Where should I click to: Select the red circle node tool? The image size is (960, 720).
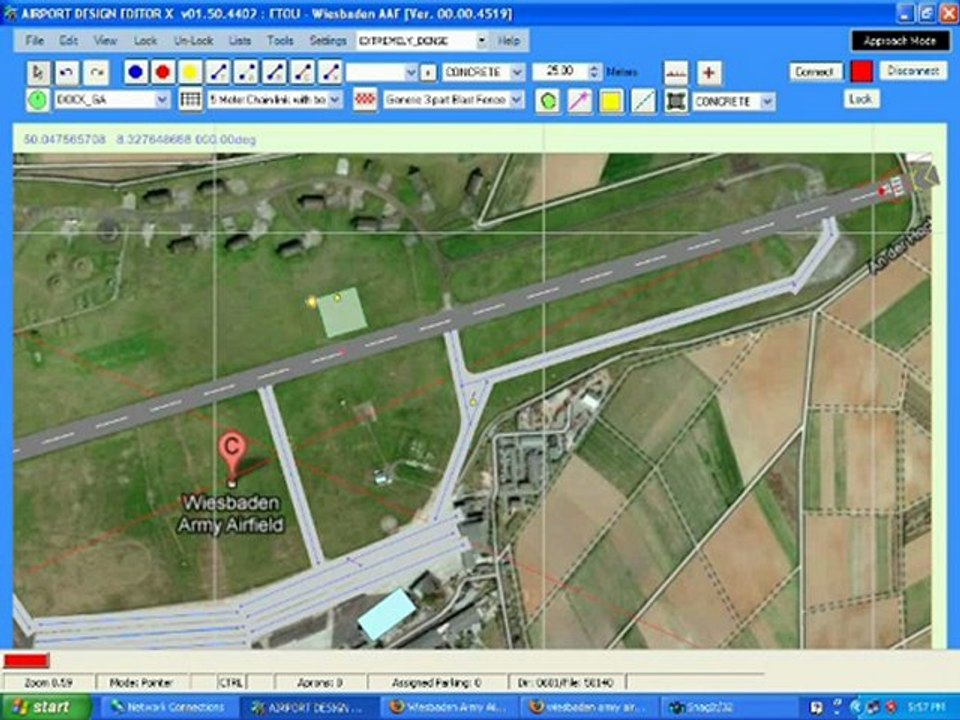(162, 72)
